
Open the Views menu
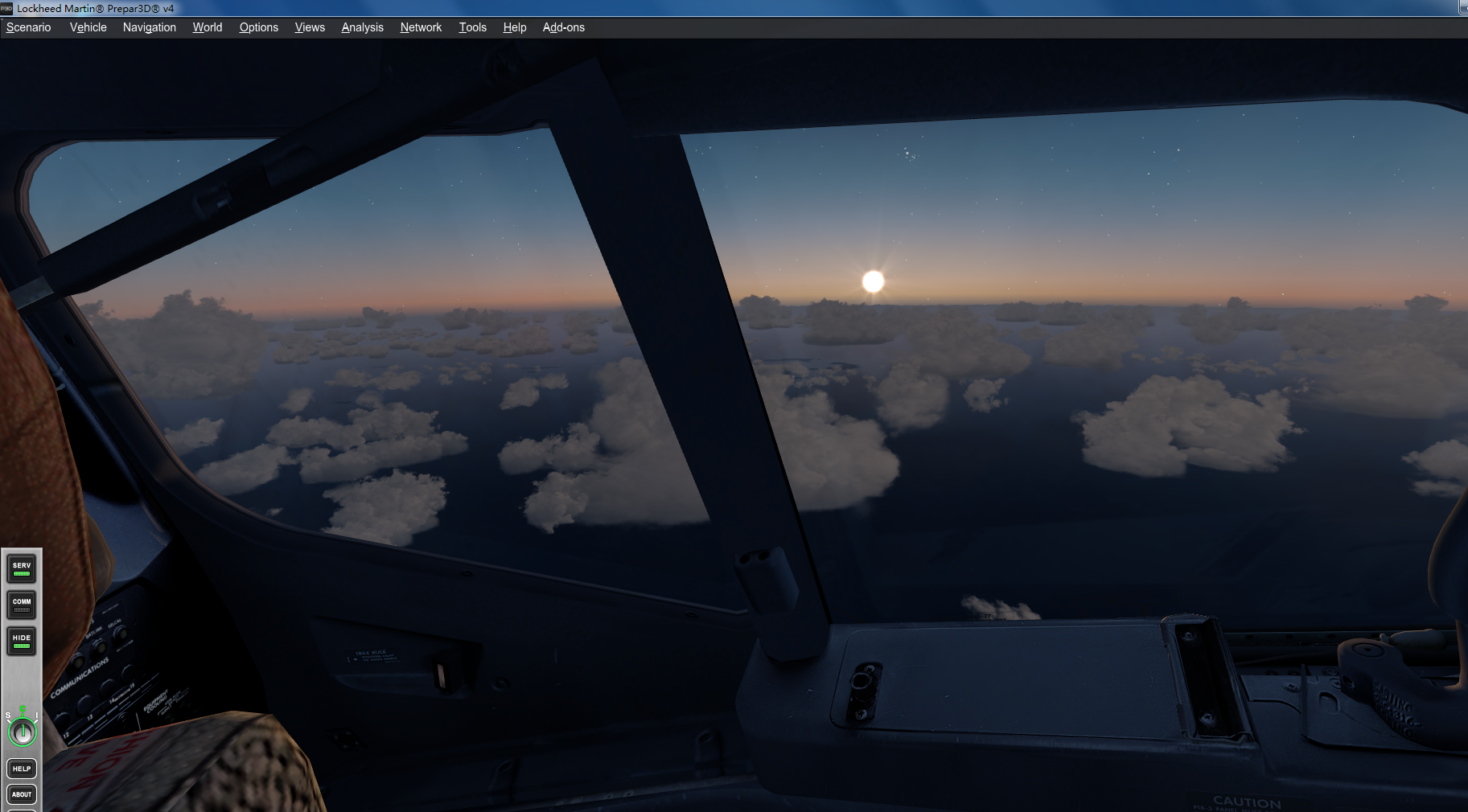[310, 27]
